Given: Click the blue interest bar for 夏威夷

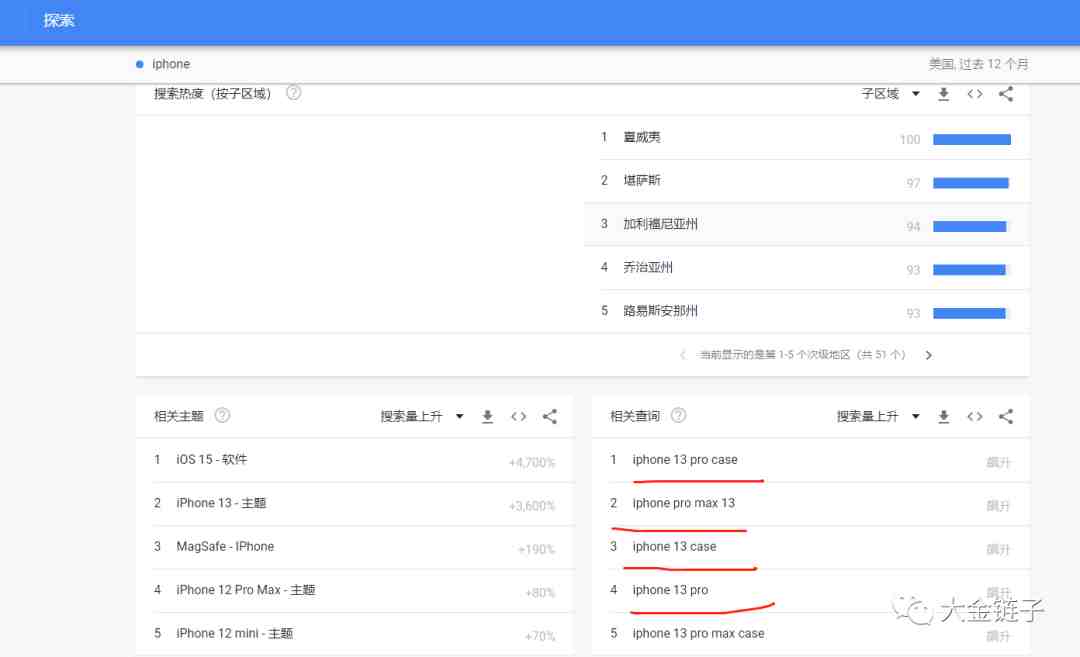Looking at the screenshot, I should (x=971, y=140).
